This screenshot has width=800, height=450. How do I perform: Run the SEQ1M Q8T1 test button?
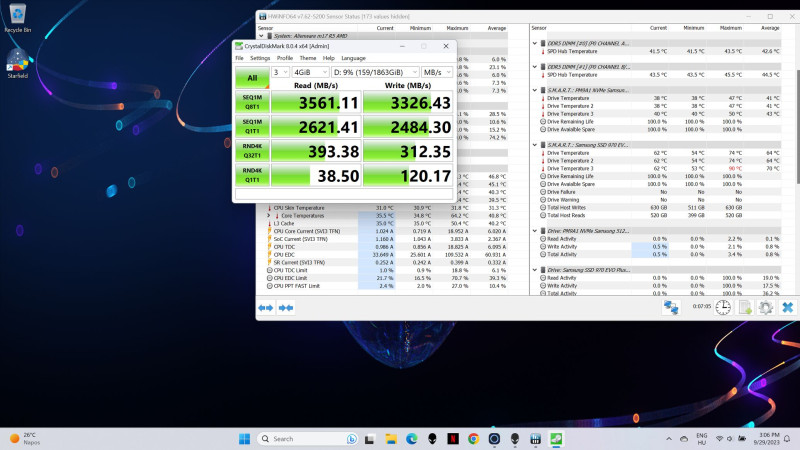point(251,101)
